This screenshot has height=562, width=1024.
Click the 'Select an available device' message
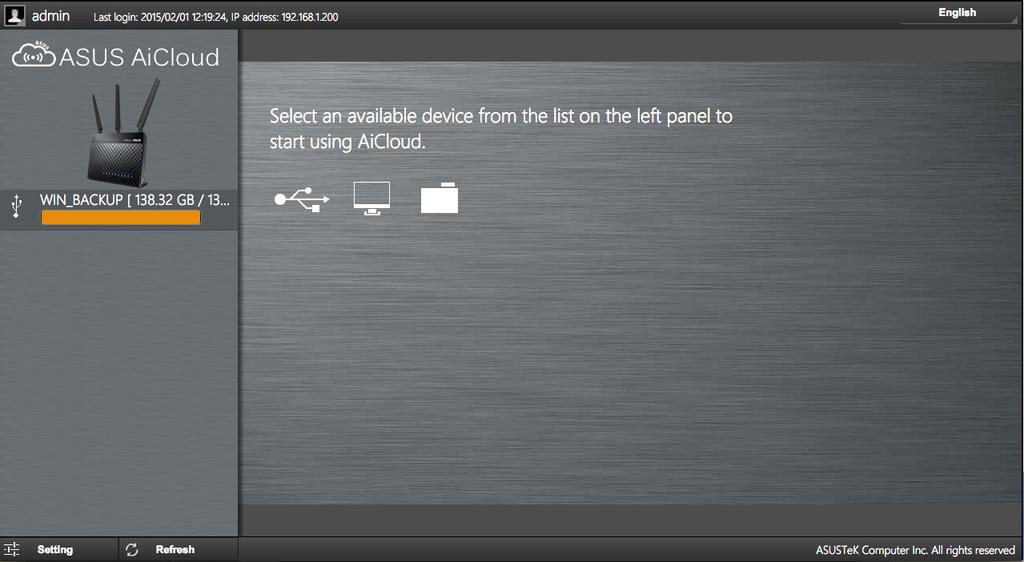coord(501,129)
